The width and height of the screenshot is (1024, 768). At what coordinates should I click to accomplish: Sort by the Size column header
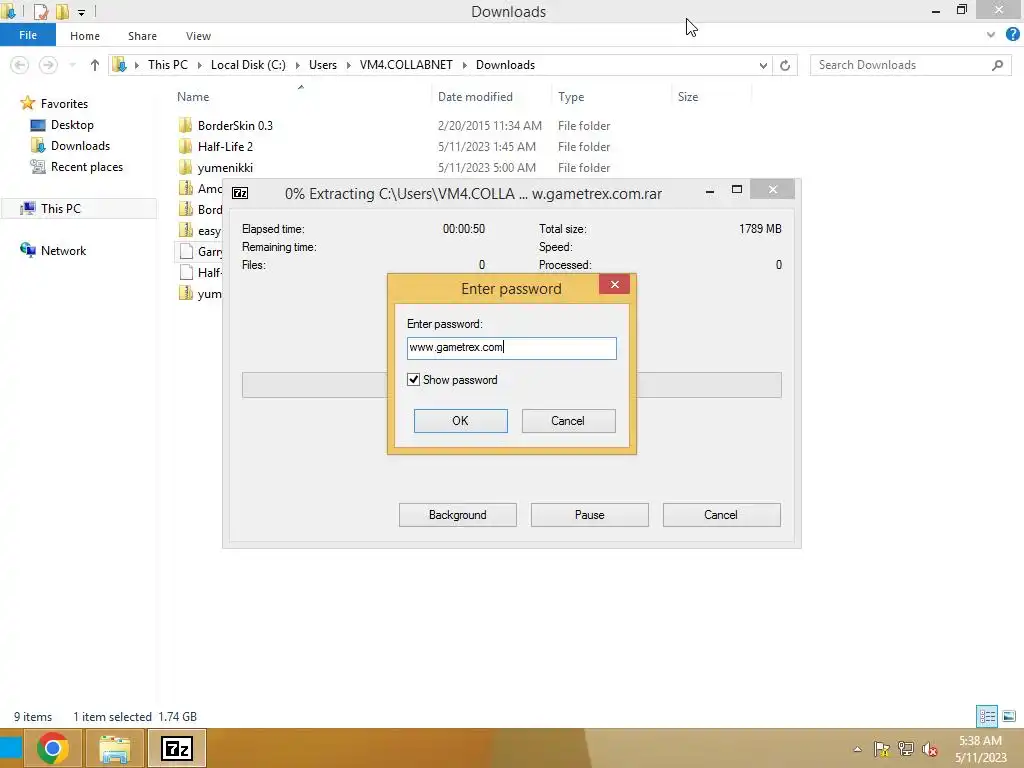pyautogui.click(x=688, y=97)
